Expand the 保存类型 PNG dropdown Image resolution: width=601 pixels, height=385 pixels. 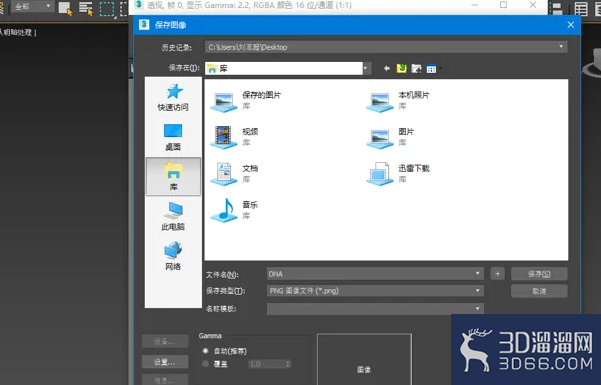[x=478, y=291]
